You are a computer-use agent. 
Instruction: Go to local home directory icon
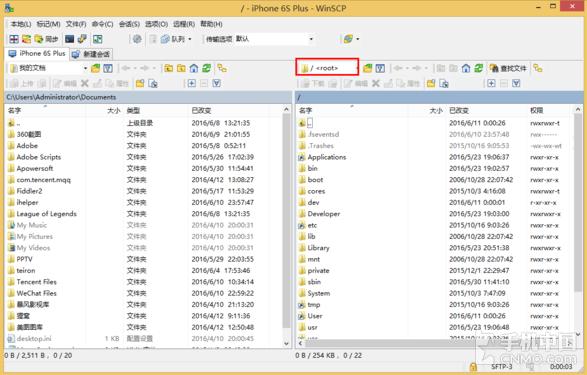(194, 68)
